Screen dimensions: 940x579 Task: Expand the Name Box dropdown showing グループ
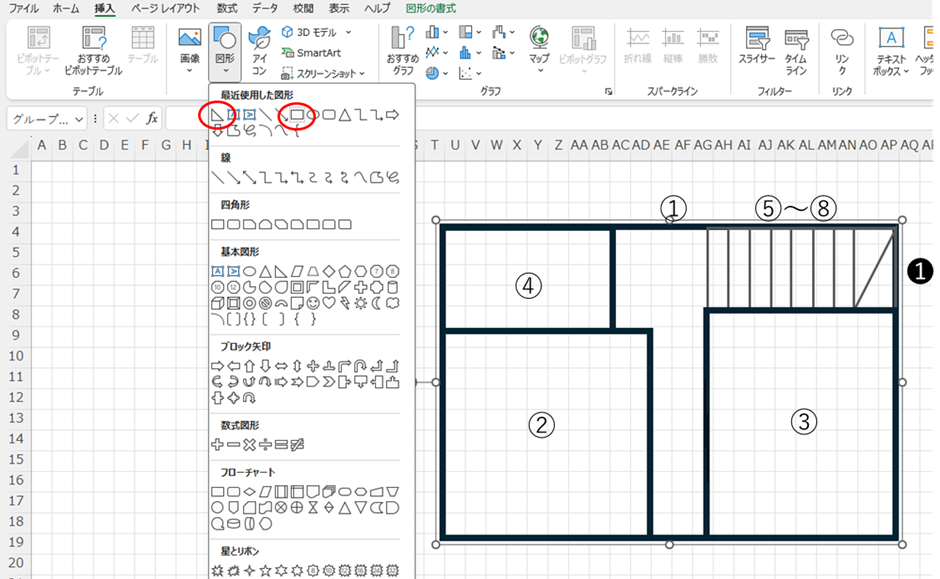[x=80, y=118]
